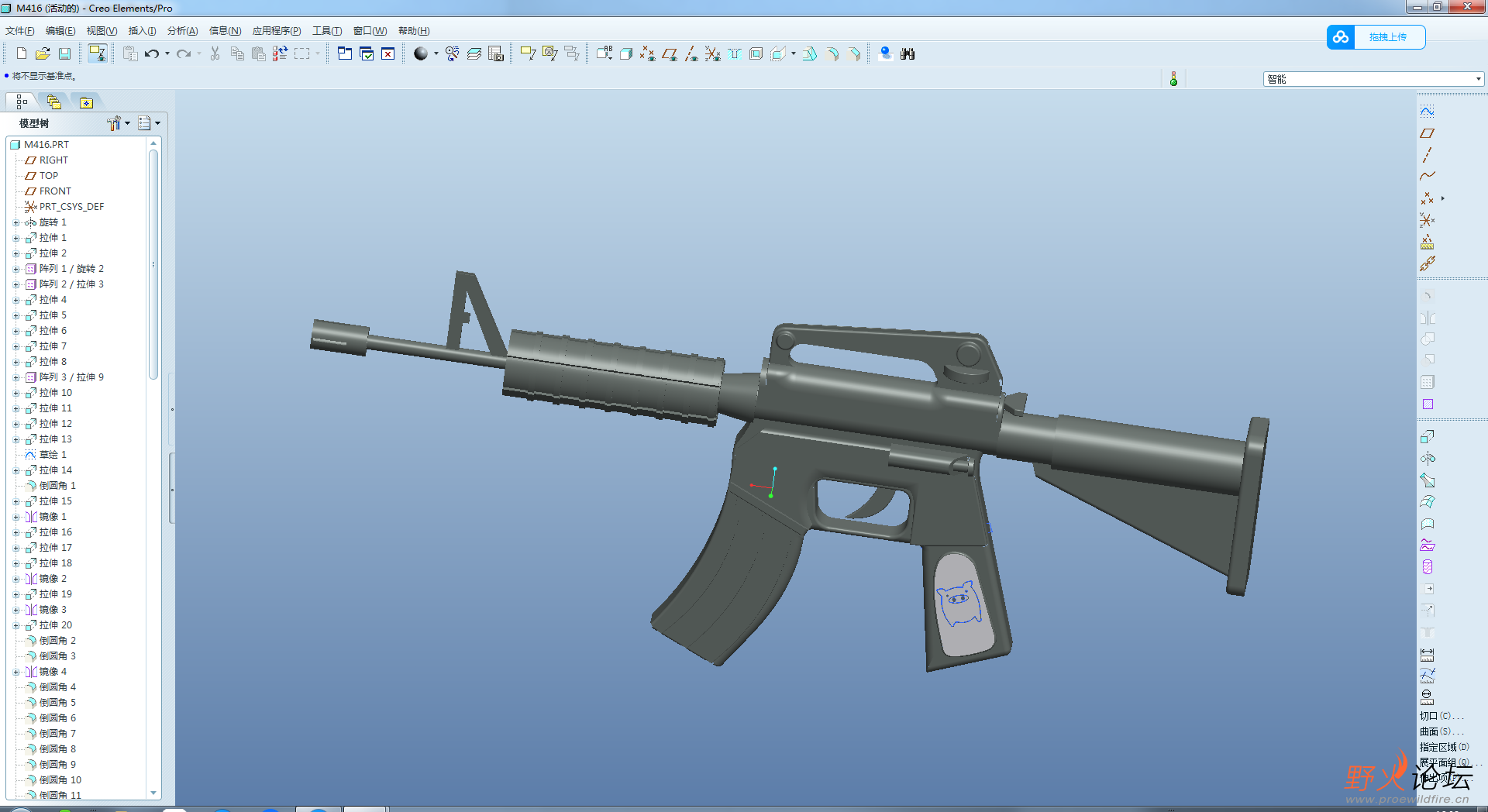Expand the 旋转 1 tree node
Image resolution: width=1488 pixels, height=812 pixels.
coord(16,222)
